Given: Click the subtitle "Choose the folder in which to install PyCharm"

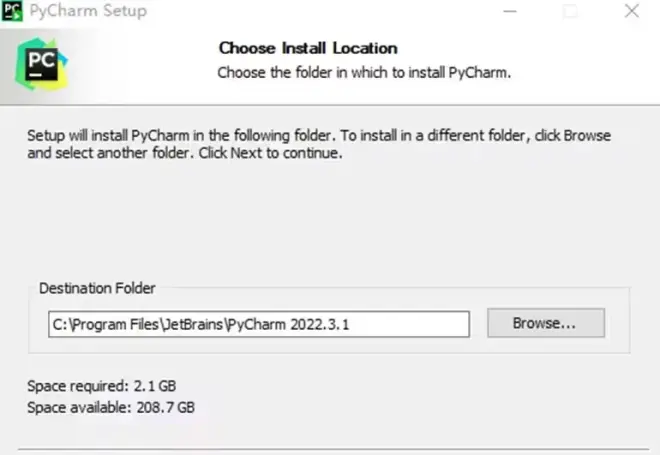Looking at the screenshot, I should pos(364,72).
